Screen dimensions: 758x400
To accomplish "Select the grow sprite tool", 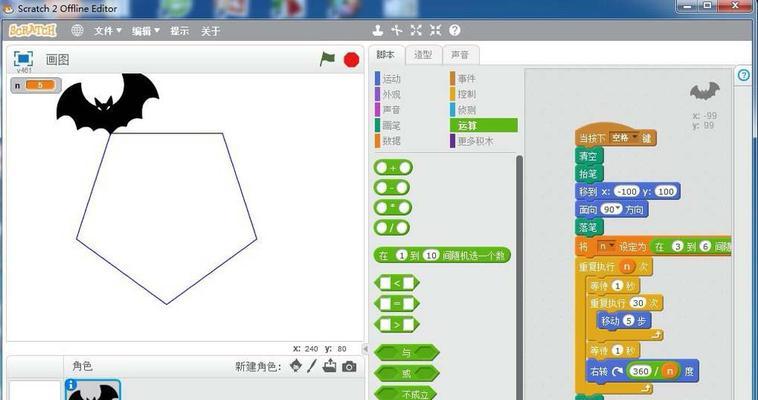I will point(416,30).
